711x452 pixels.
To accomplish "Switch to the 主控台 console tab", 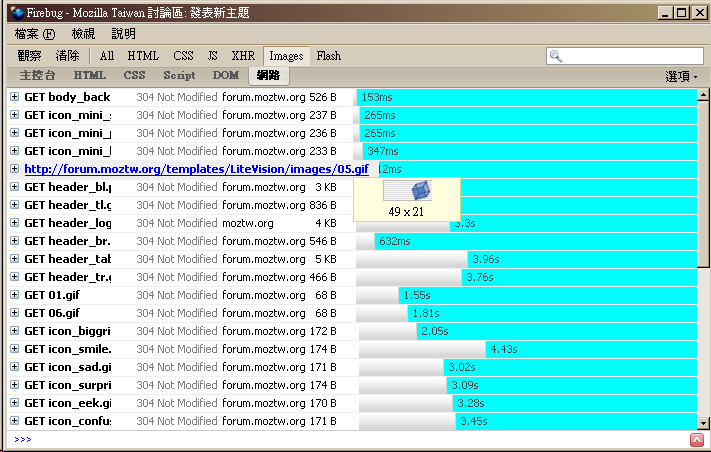I will pos(37,75).
